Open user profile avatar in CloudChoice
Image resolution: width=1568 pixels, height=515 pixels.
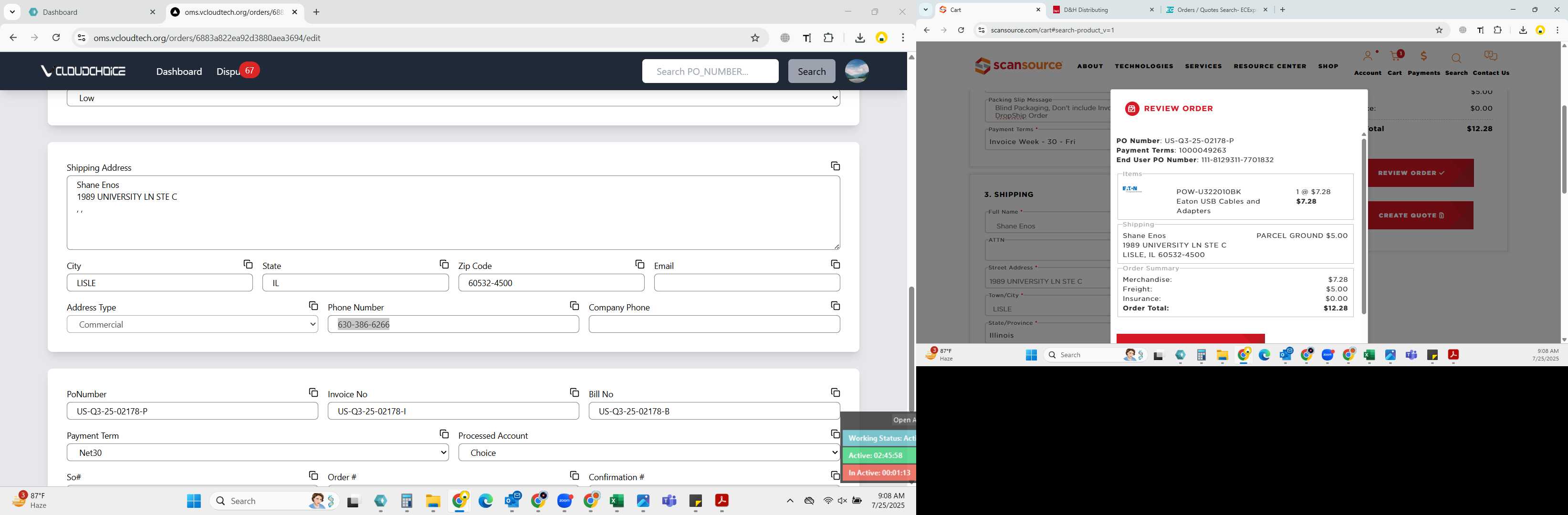click(857, 71)
